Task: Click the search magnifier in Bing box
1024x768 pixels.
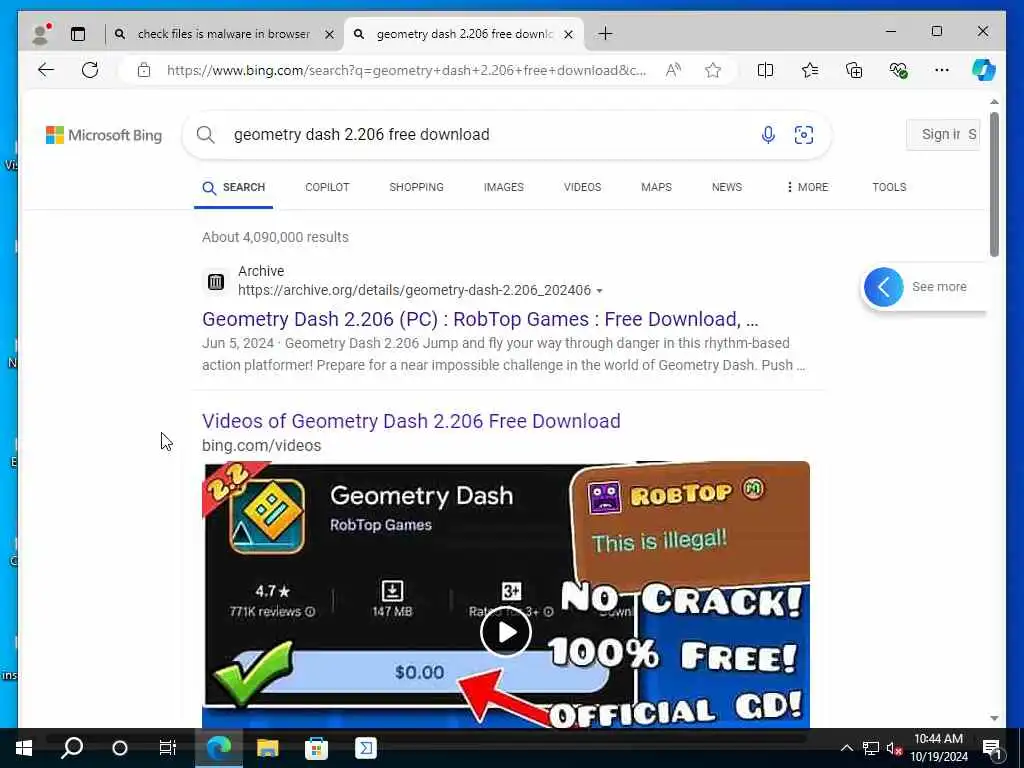Action: [x=206, y=135]
